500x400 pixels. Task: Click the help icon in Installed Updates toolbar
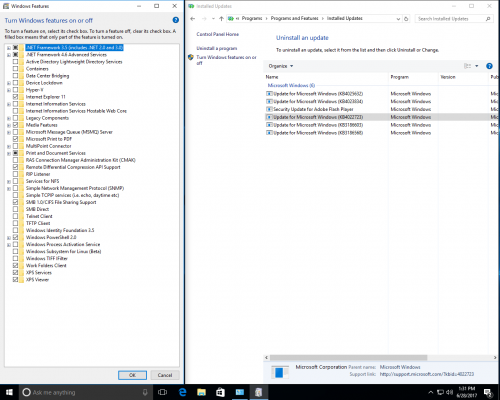(x=489, y=66)
